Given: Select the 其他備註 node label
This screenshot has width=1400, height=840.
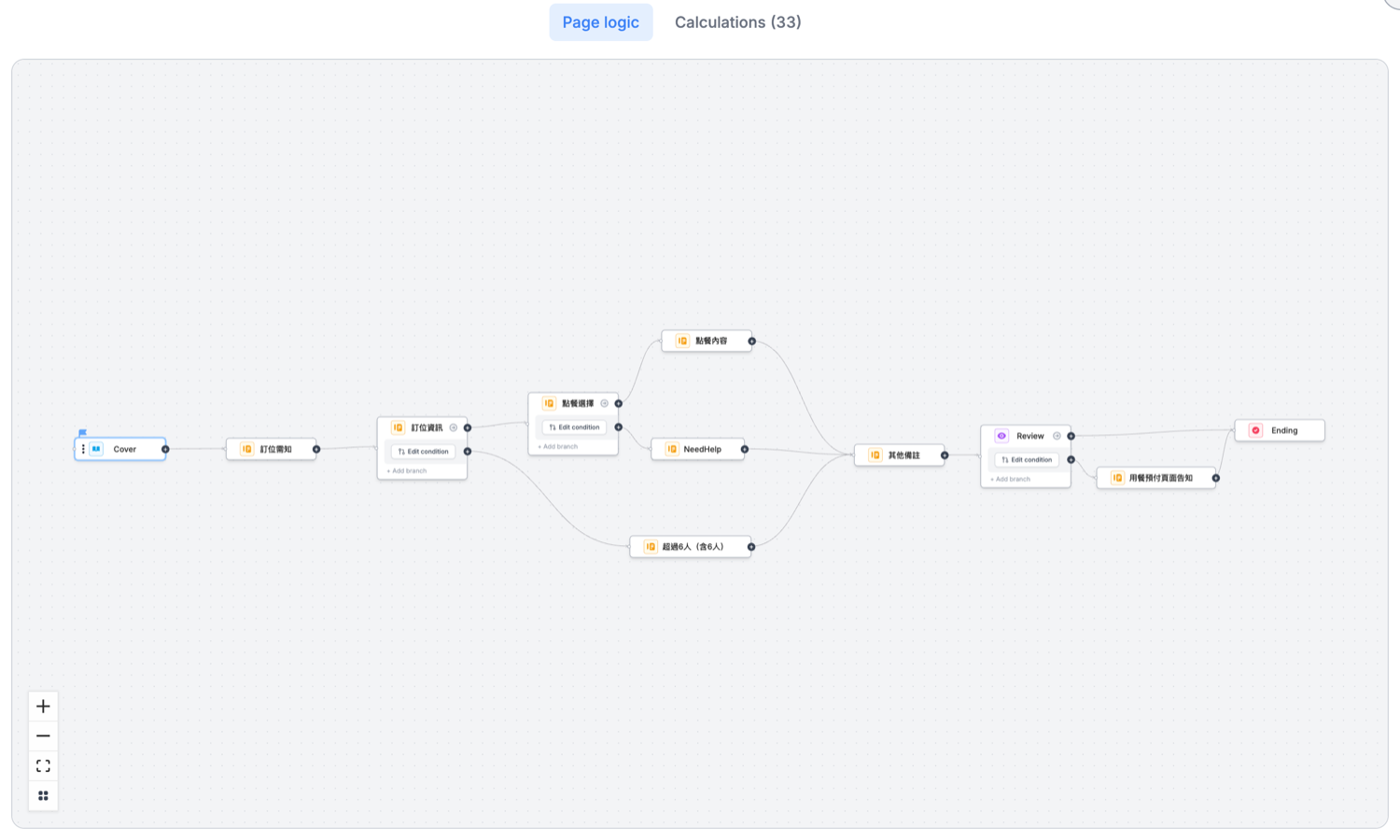Looking at the screenshot, I should (x=904, y=455).
